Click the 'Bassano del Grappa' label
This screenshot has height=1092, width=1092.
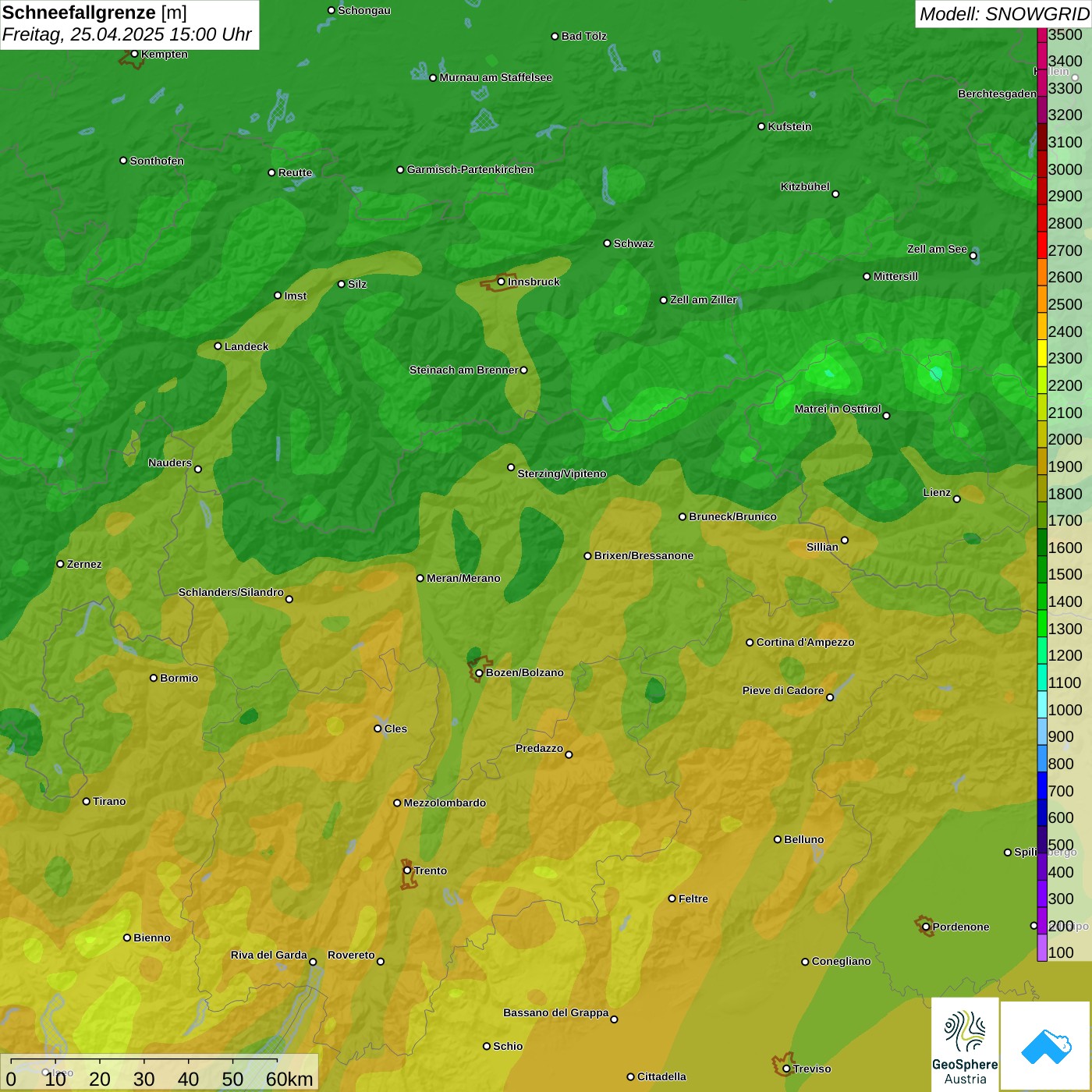tap(556, 1012)
